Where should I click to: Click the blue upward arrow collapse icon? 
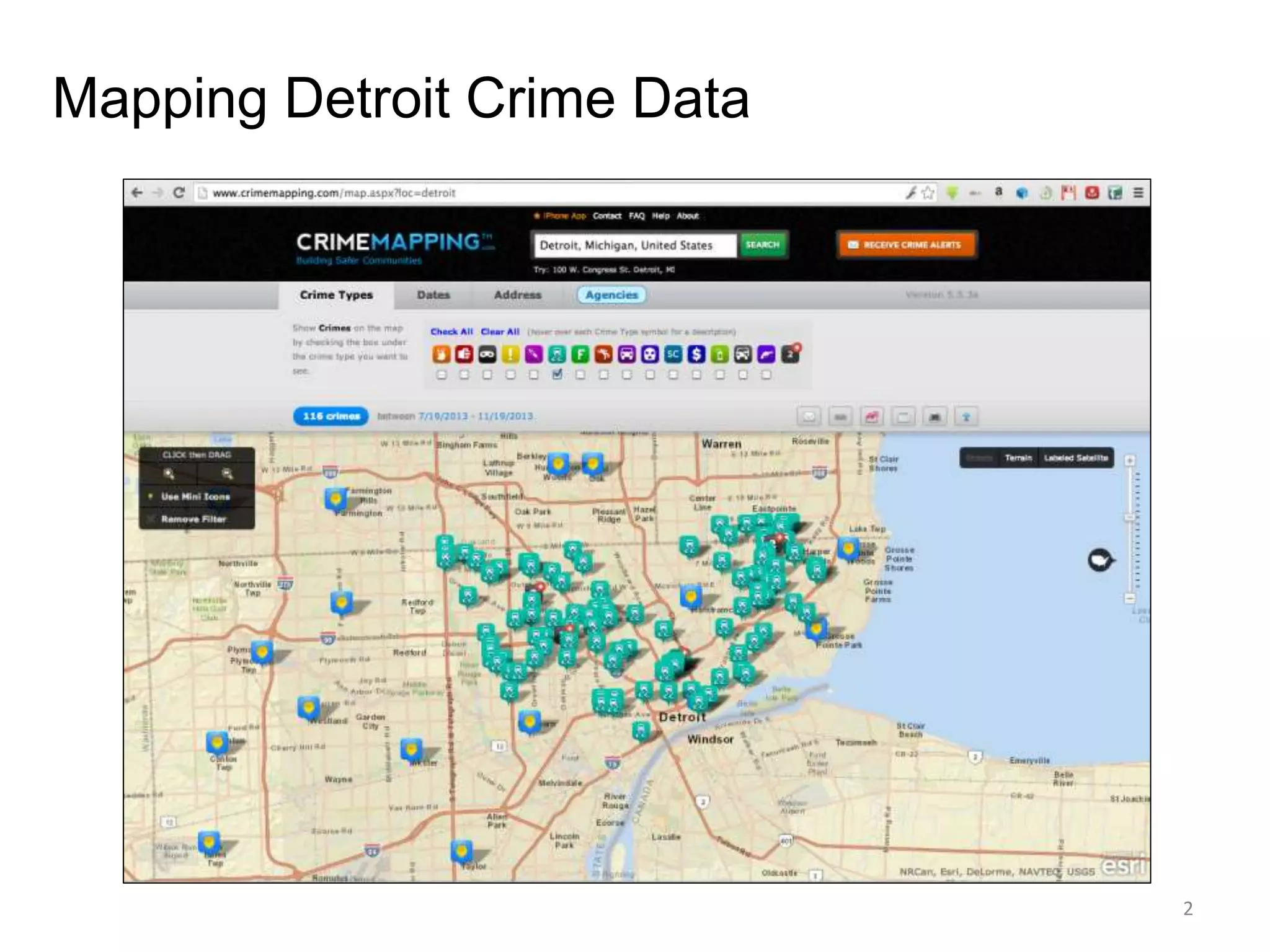(x=966, y=417)
